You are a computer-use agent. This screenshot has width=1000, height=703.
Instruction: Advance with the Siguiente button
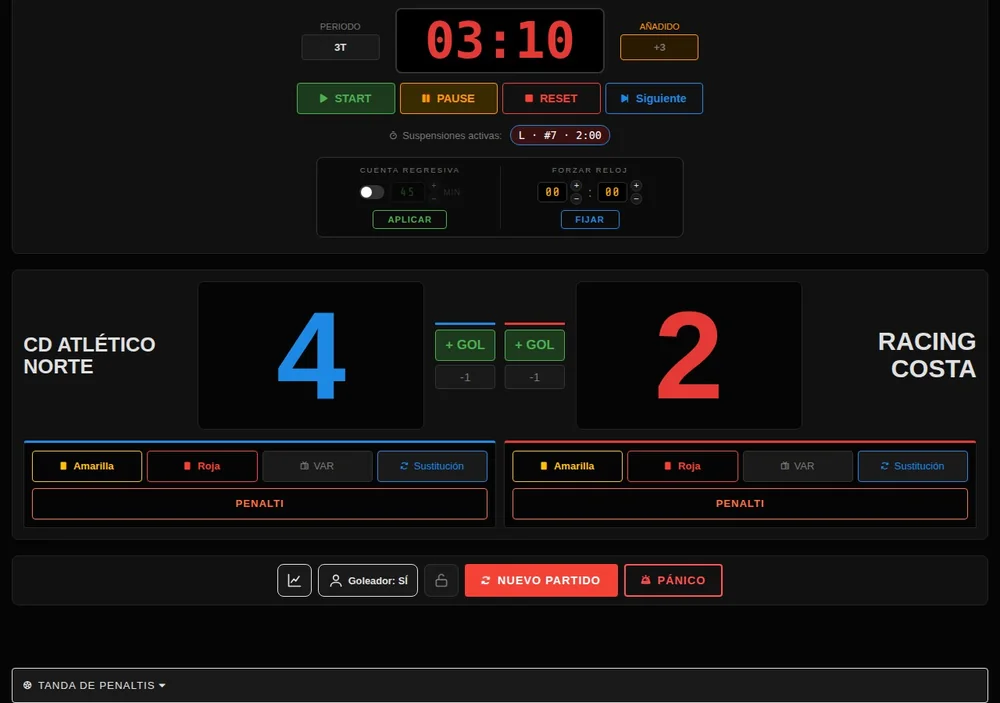click(x=654, y=98)
